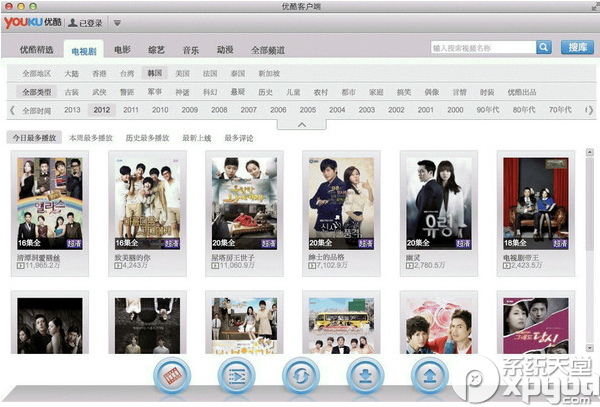Click the search video name input field
Viewport: 600px width, 407px height.
point(483,48)
